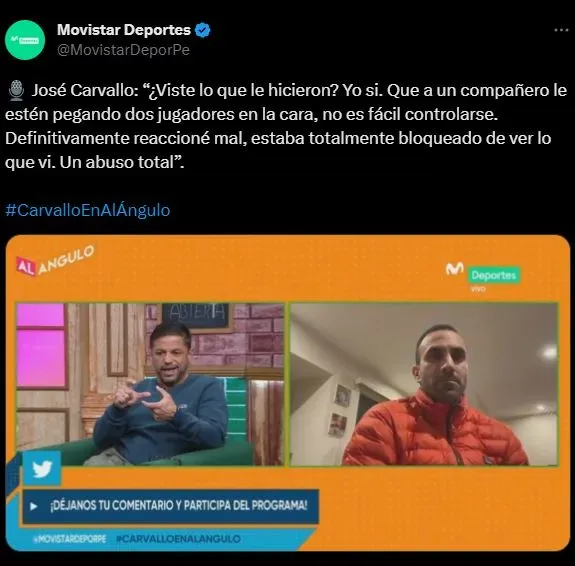Image resolution: width=575 pixels, height=566 pixels.
Task: Visit the @MovistarDeporPe handle
Action: pos(123,50)
